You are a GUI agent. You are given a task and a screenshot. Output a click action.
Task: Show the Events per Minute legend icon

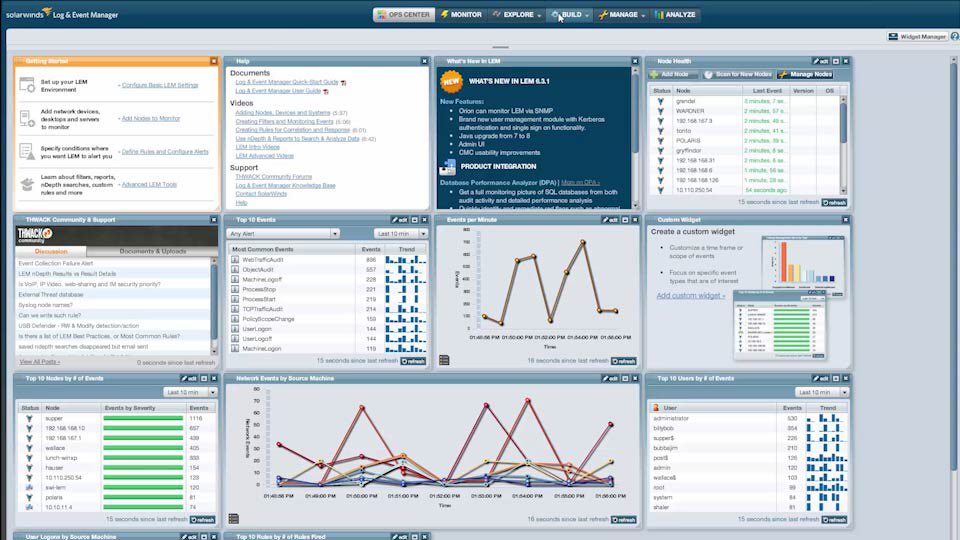(x=444, y=360)
